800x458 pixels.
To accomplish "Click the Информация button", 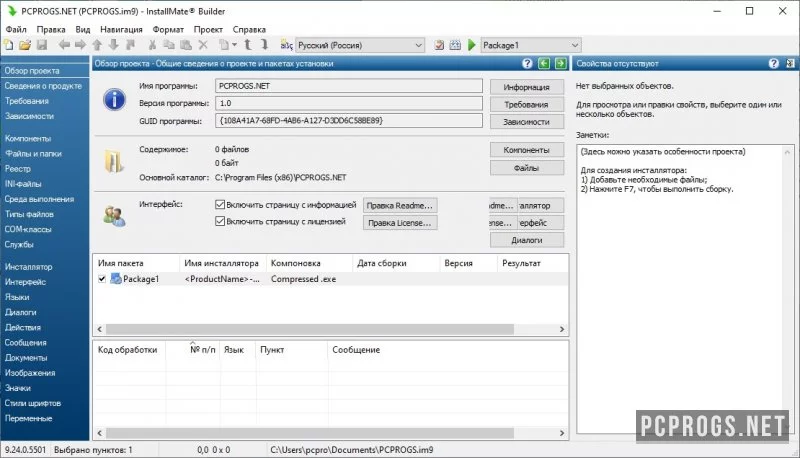I will [x=527, y=87].
